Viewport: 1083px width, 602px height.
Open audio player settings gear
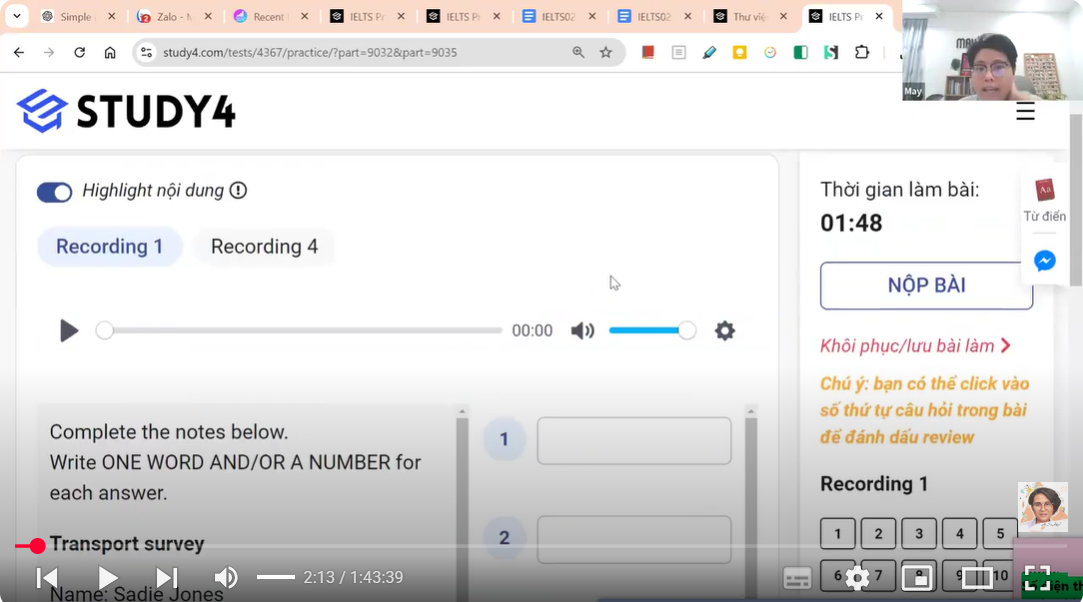click(725, 331)
